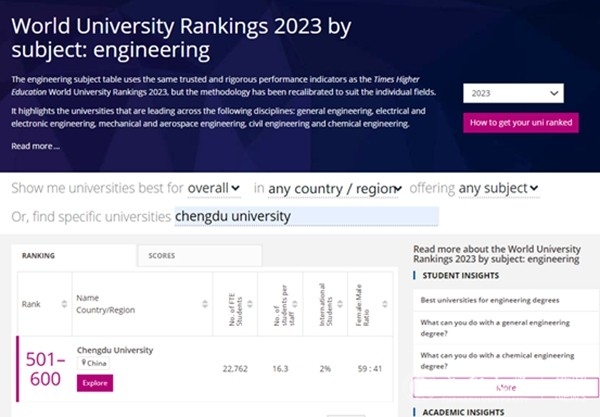The width and height of the screenshot is (600, 417).
Task: Open the 'Read more ...' link
Action: (x=35, y=146)
